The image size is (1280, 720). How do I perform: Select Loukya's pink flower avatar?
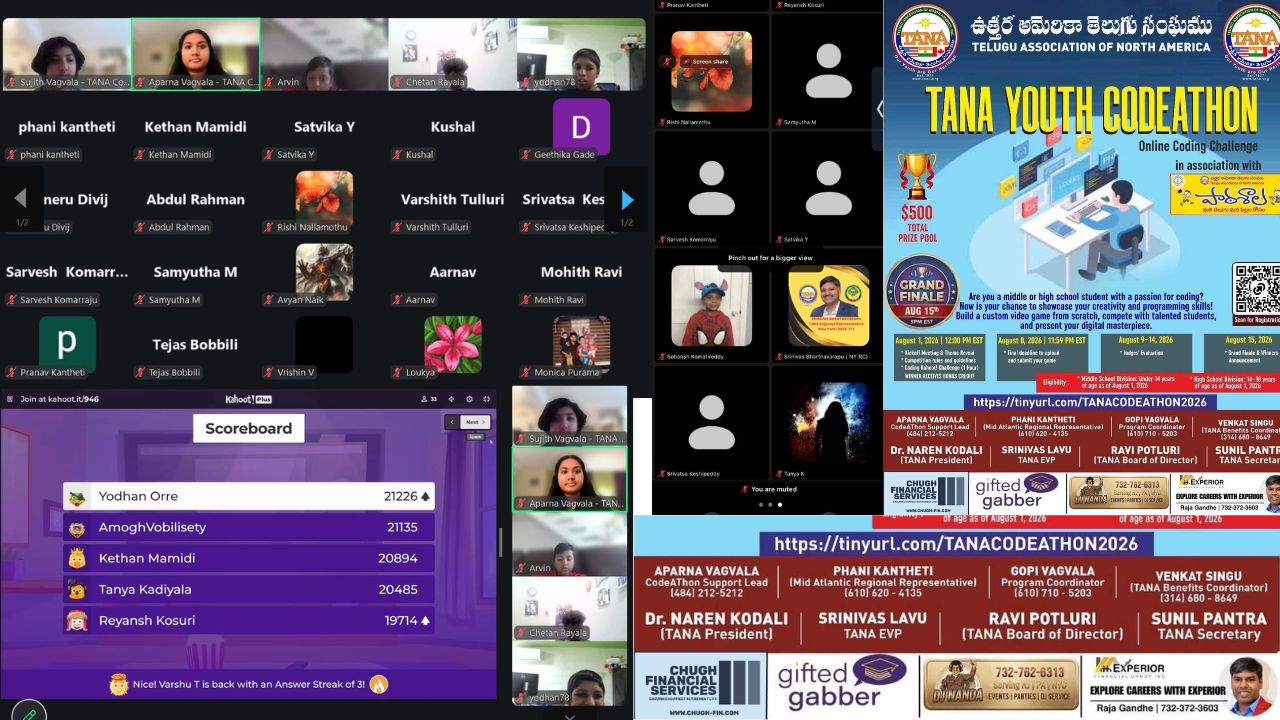(x=453, y=345)
